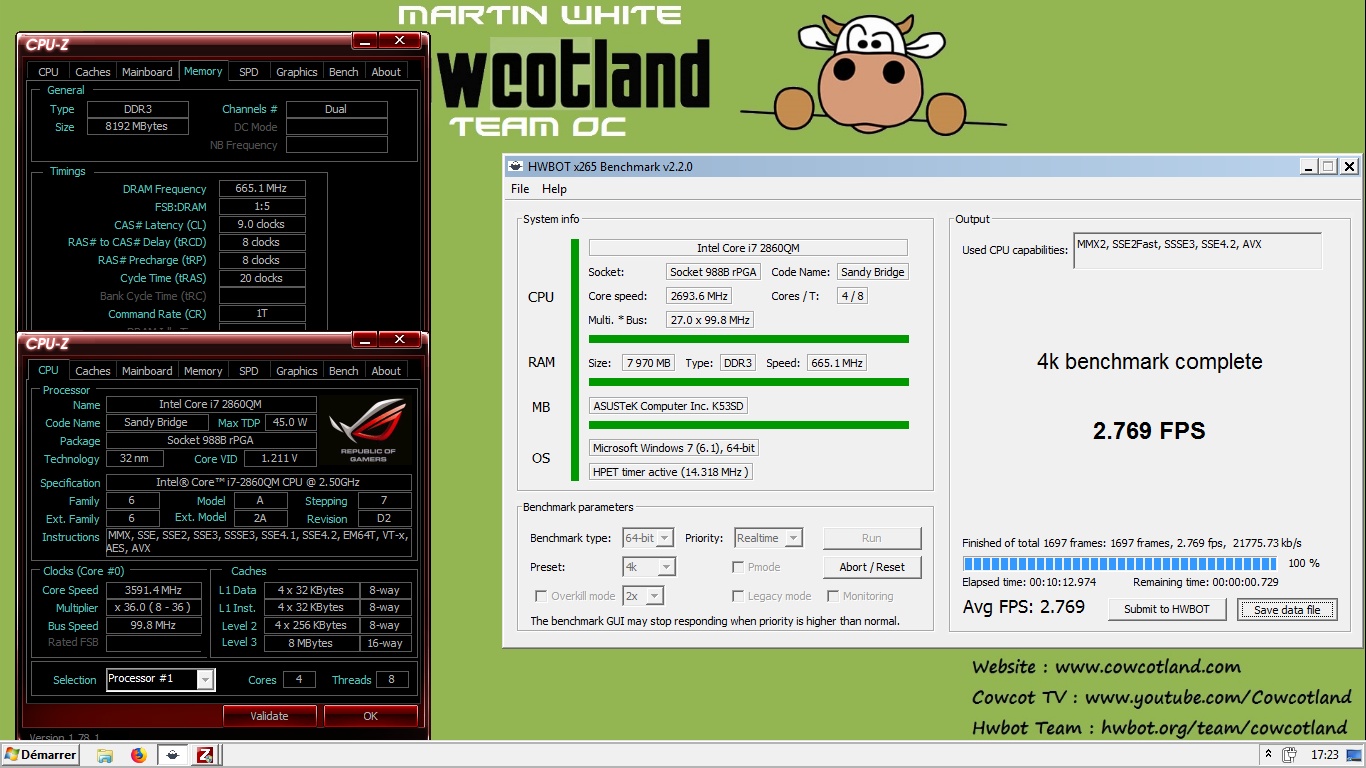The height and width of the screenshot is (768, 1366).
Task: Open About tab in CPU-Z memory window
Action: pyautogui.click(x=386, y=72)
